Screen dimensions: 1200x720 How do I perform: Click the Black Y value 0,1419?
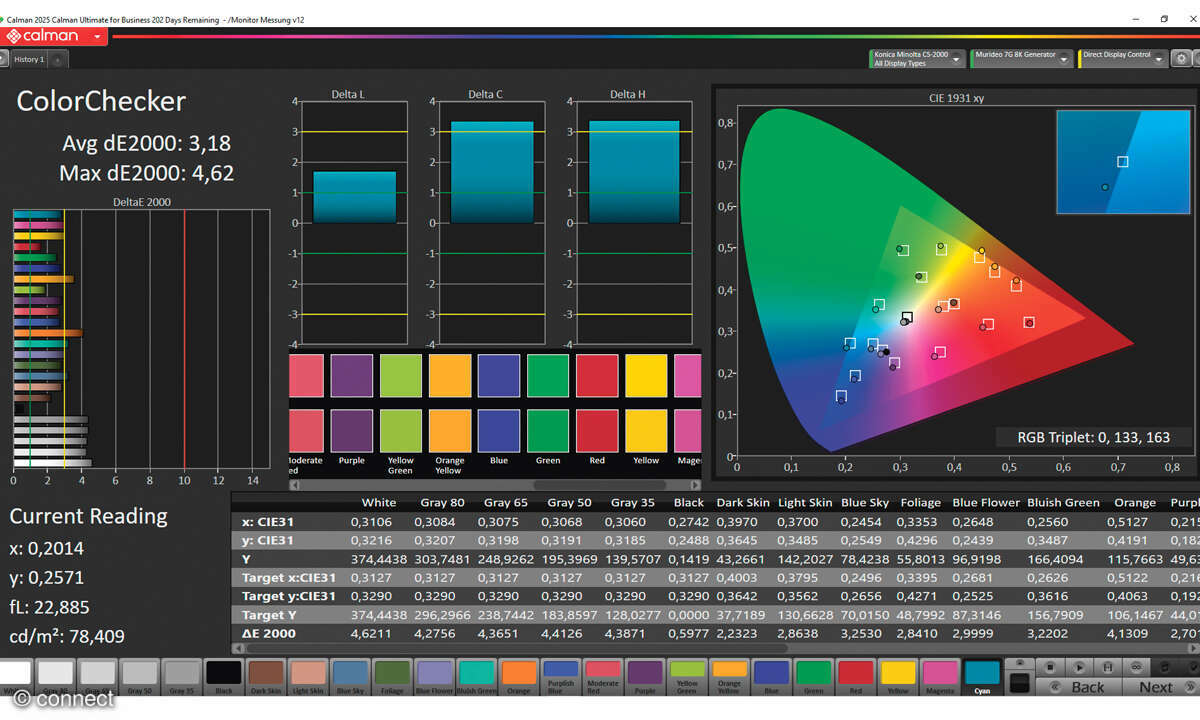pos(687,559)
